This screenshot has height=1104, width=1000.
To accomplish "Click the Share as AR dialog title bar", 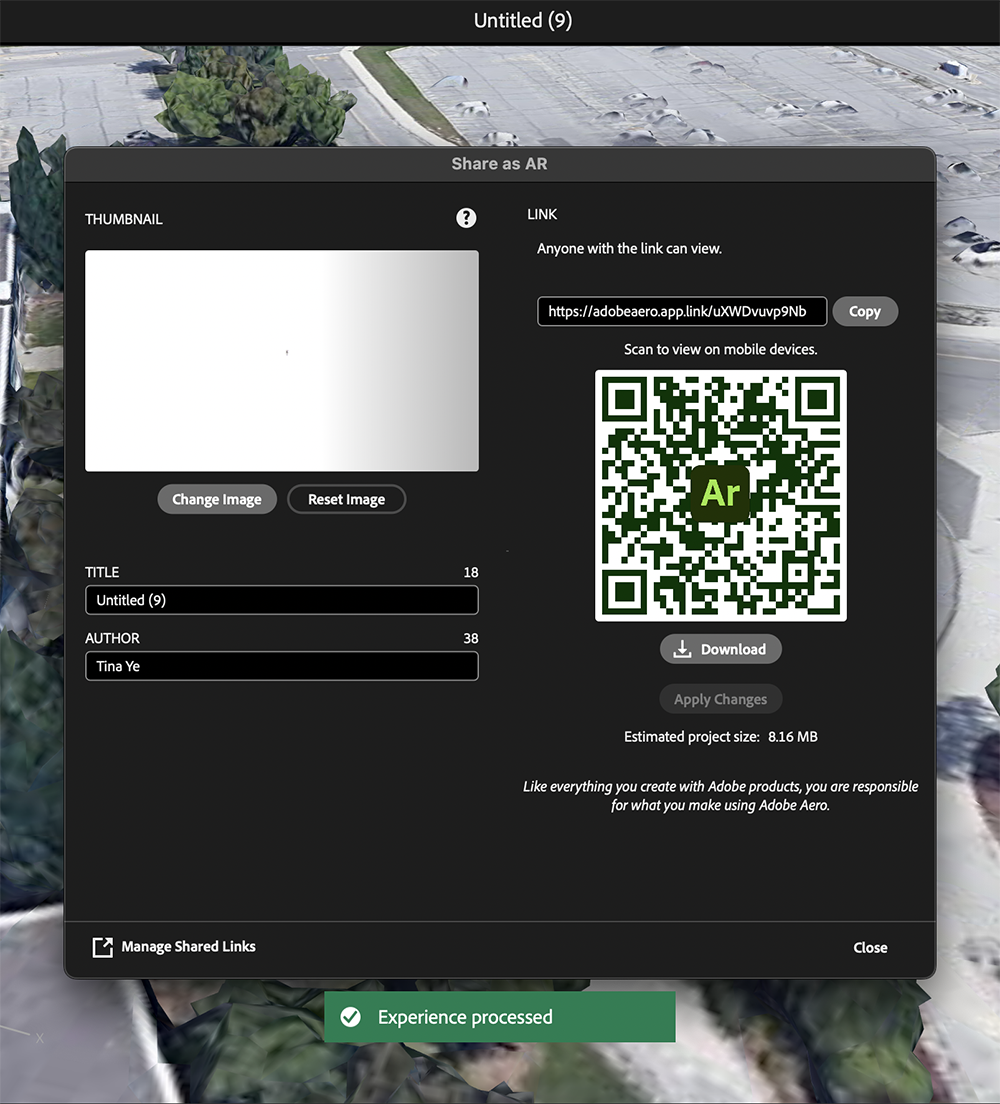I will pos(499,163).
